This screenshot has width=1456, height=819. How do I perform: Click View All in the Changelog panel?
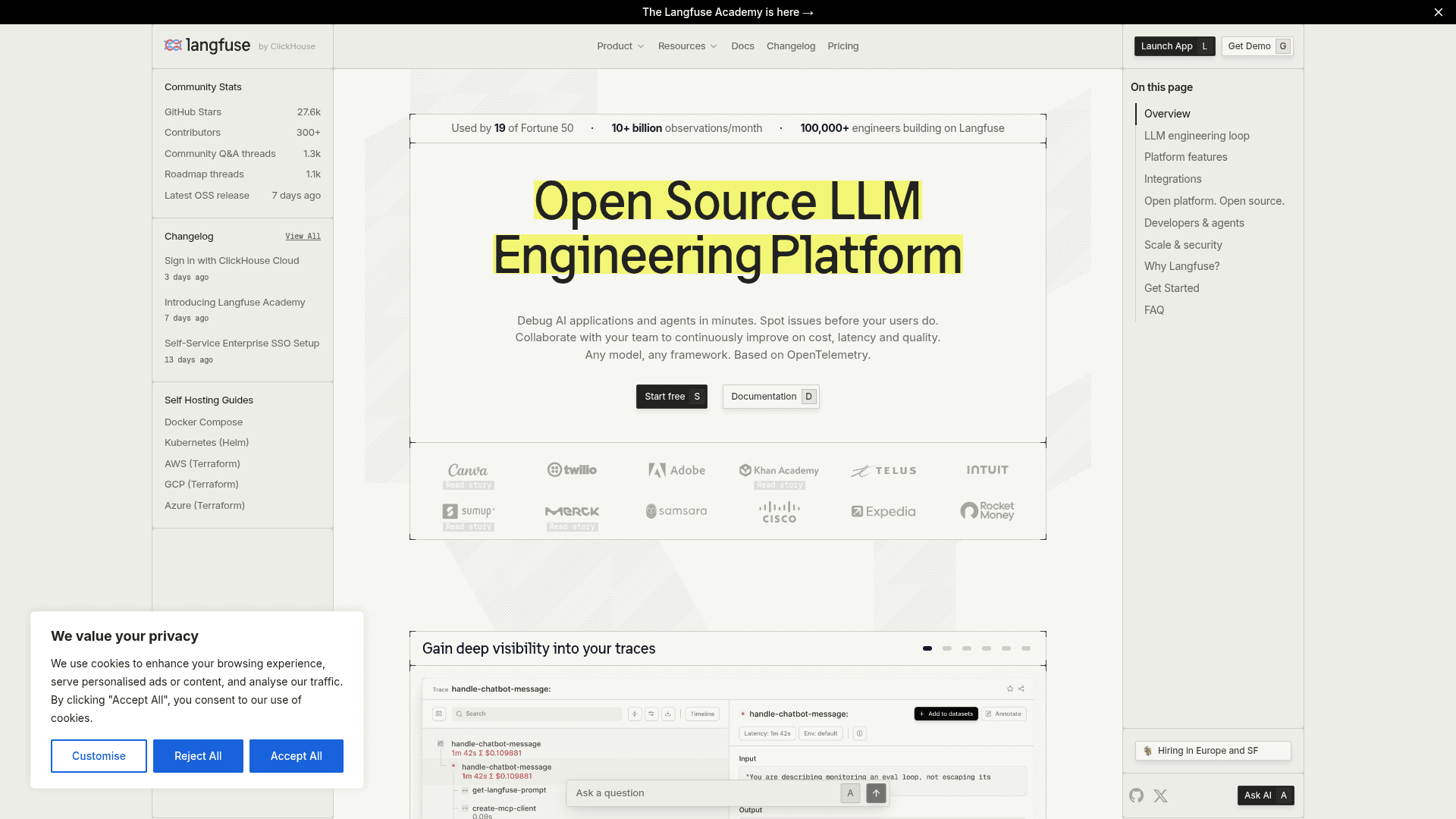[x=303, y=237]
